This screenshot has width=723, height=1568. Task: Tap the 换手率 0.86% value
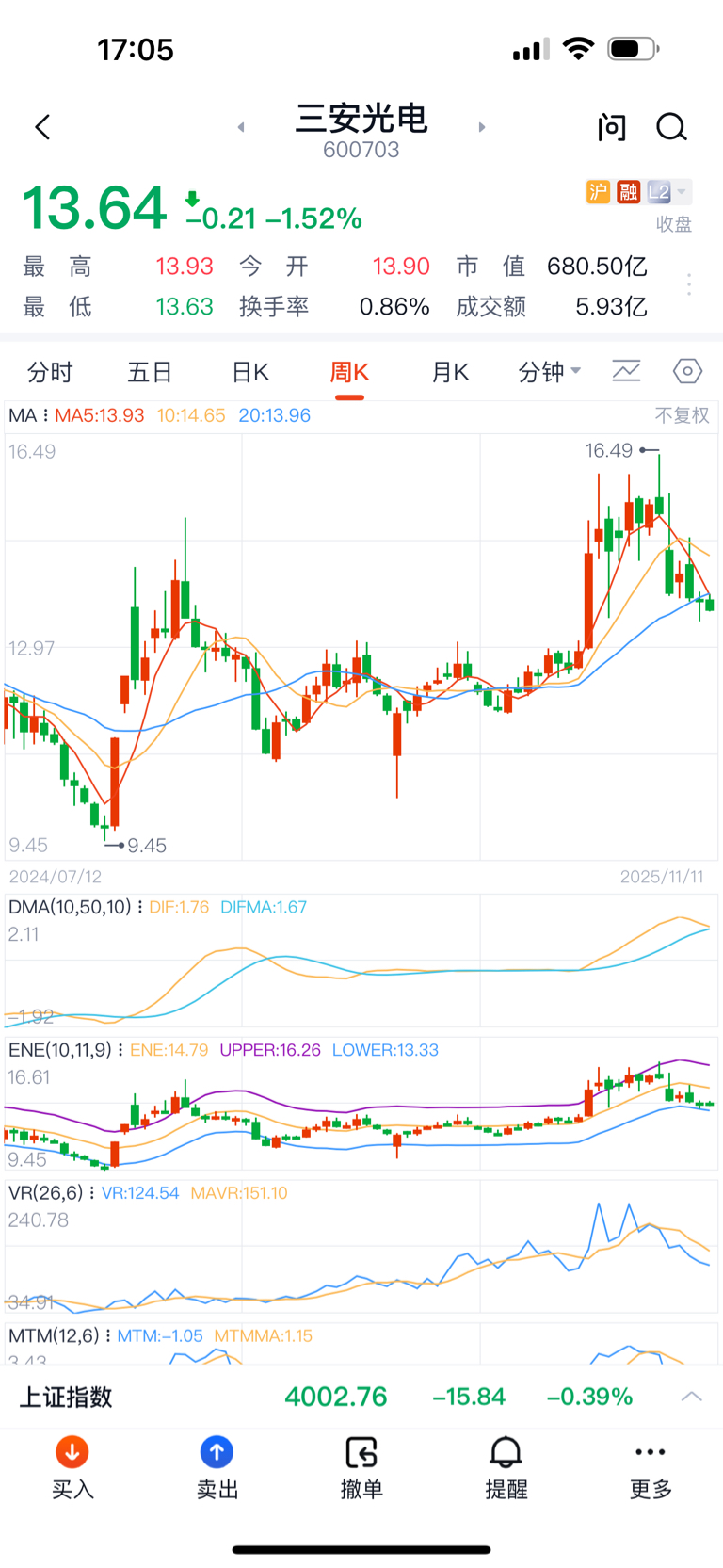tap(394, 307)
